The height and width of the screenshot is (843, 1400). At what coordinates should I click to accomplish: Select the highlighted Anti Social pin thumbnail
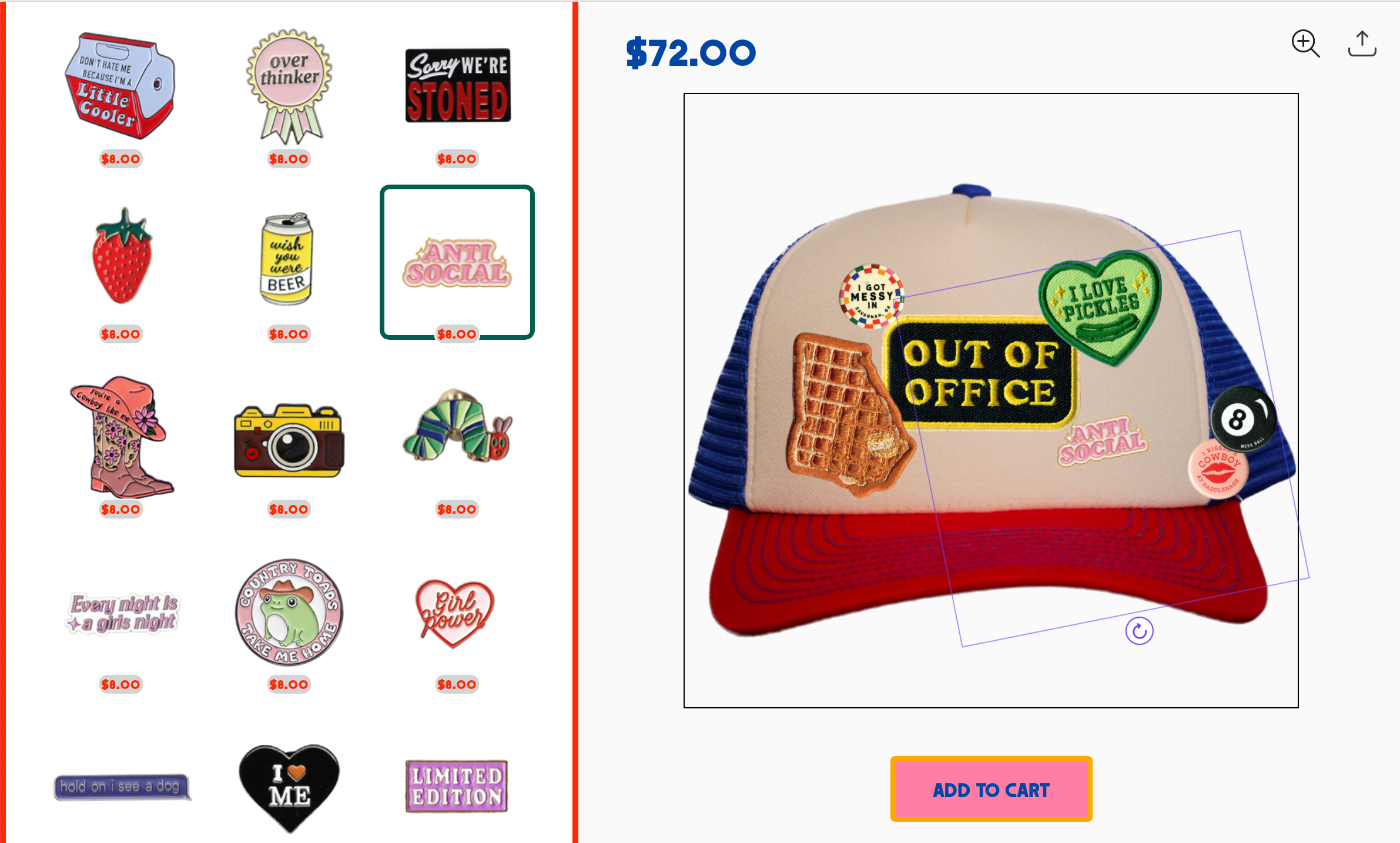(x=457, y=262)
